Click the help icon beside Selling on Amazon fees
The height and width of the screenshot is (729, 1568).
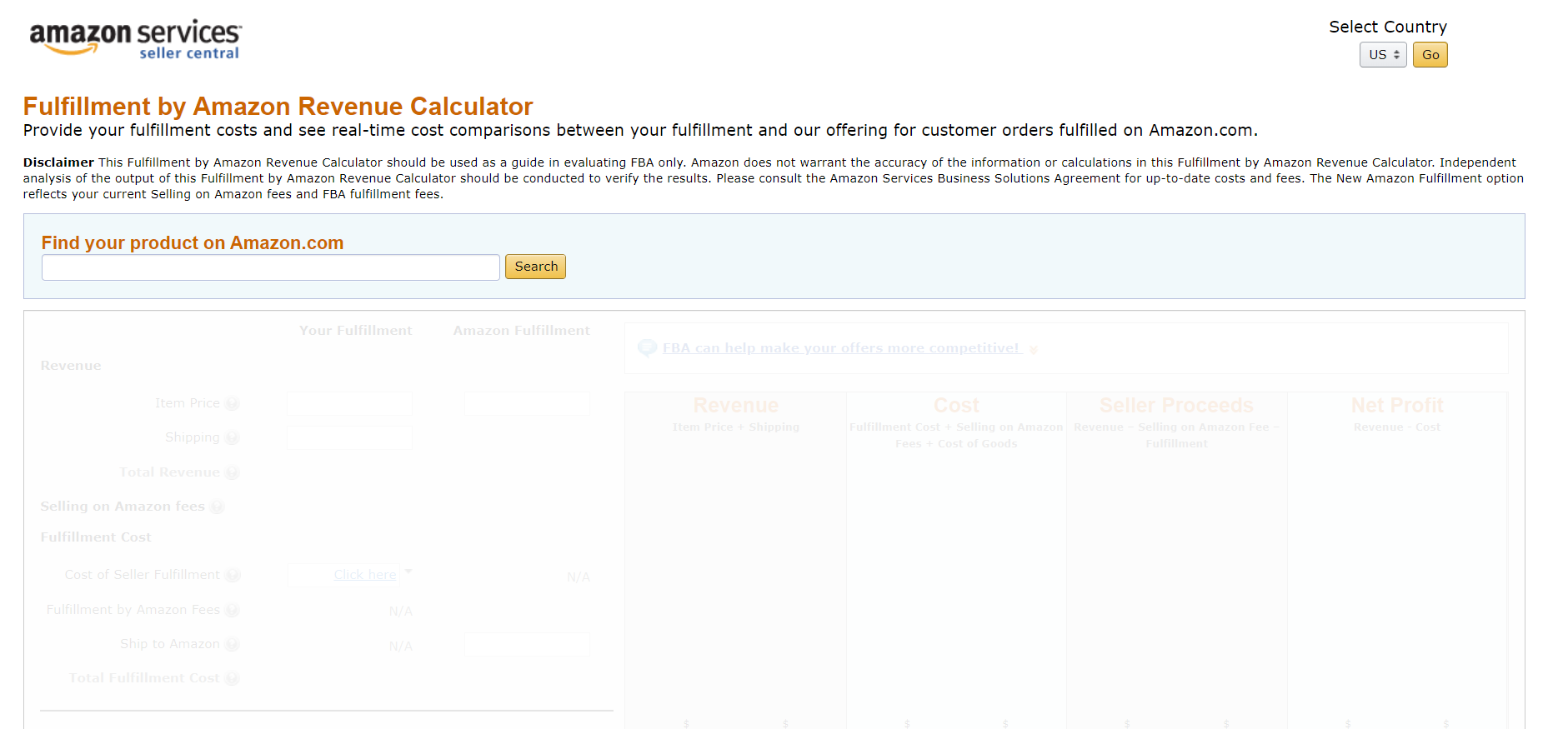217,507
